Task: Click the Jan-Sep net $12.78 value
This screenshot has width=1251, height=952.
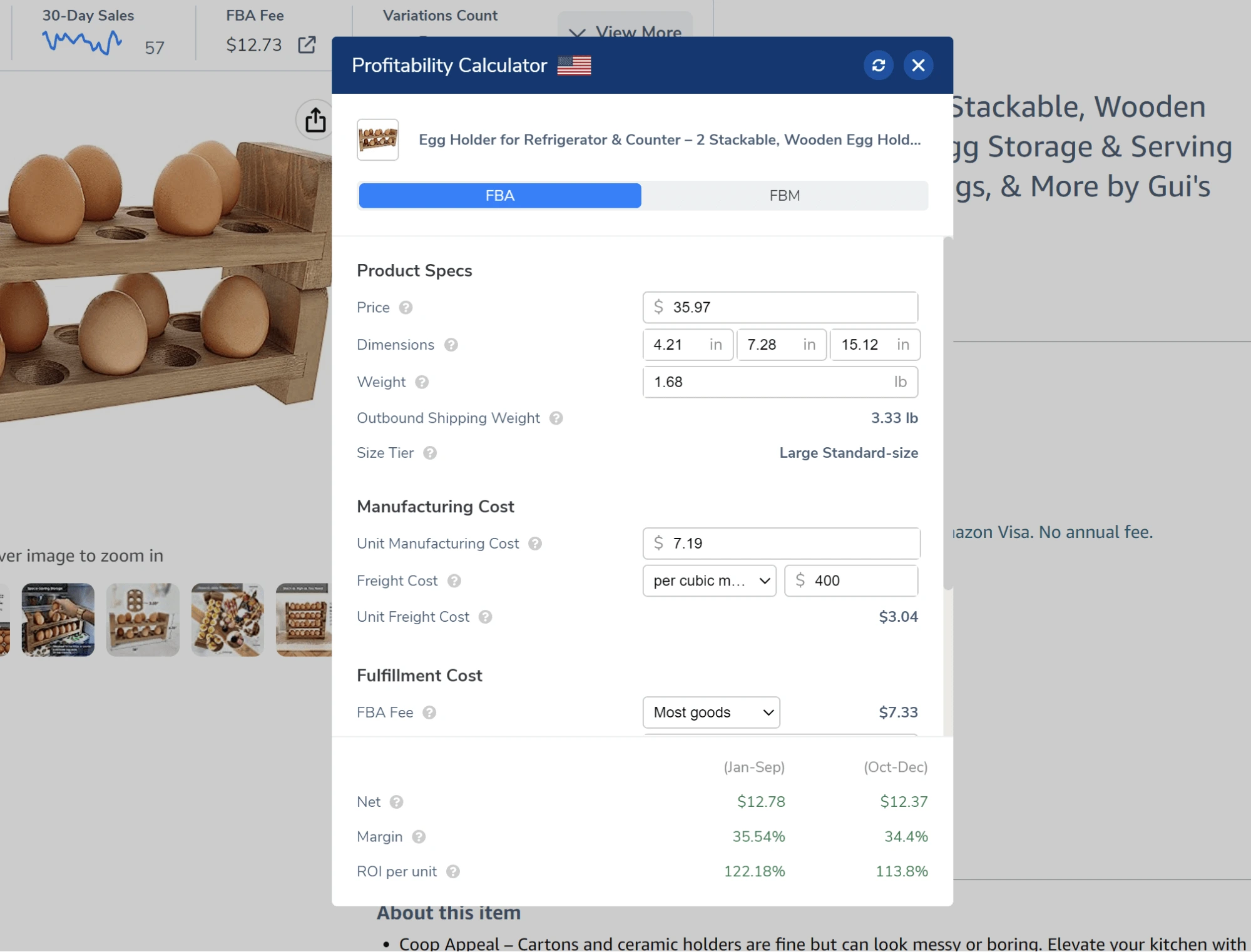Action: (x=760, y=802)
